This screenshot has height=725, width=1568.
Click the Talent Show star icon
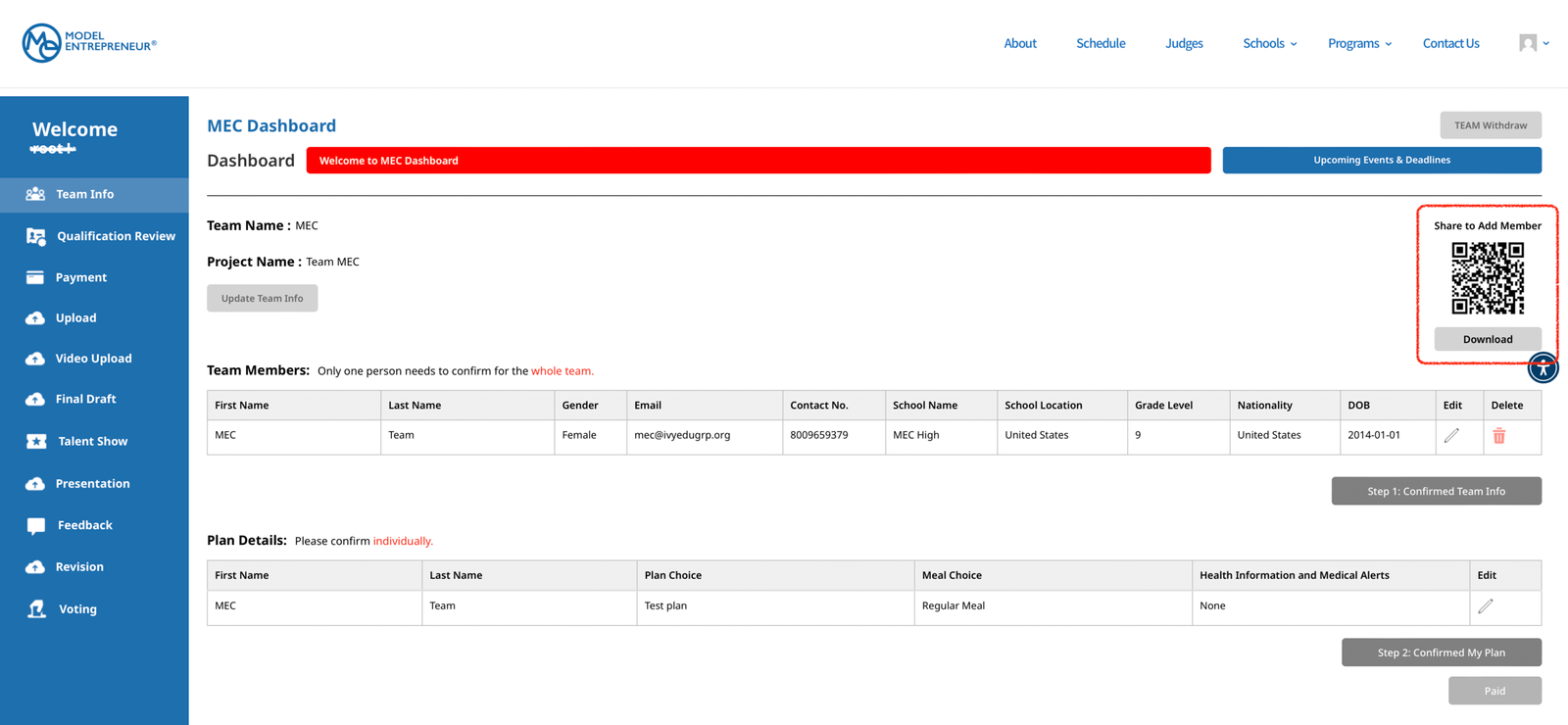36,441
